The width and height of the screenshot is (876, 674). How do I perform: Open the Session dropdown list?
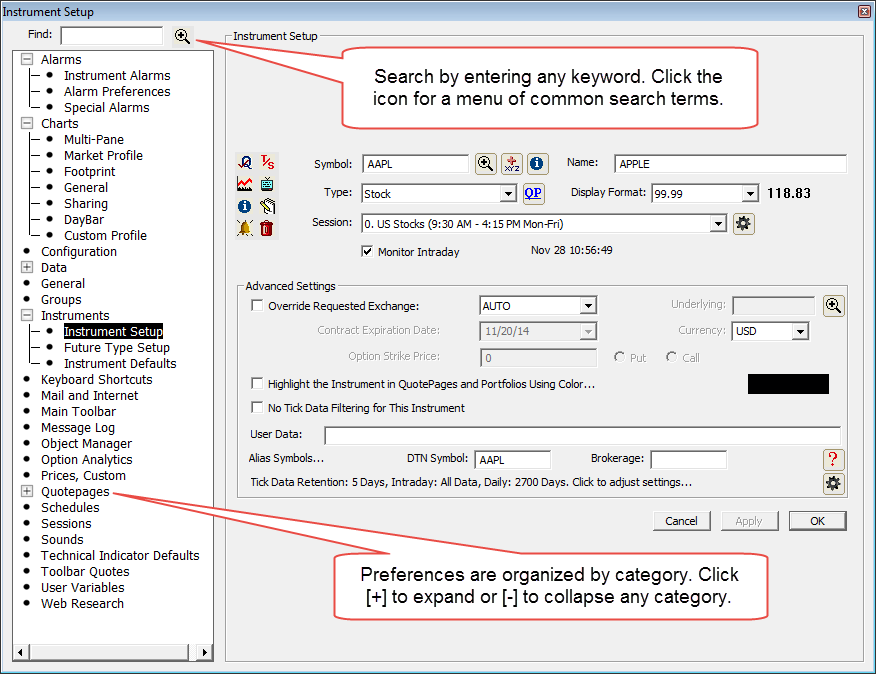[x=718, y=224]
